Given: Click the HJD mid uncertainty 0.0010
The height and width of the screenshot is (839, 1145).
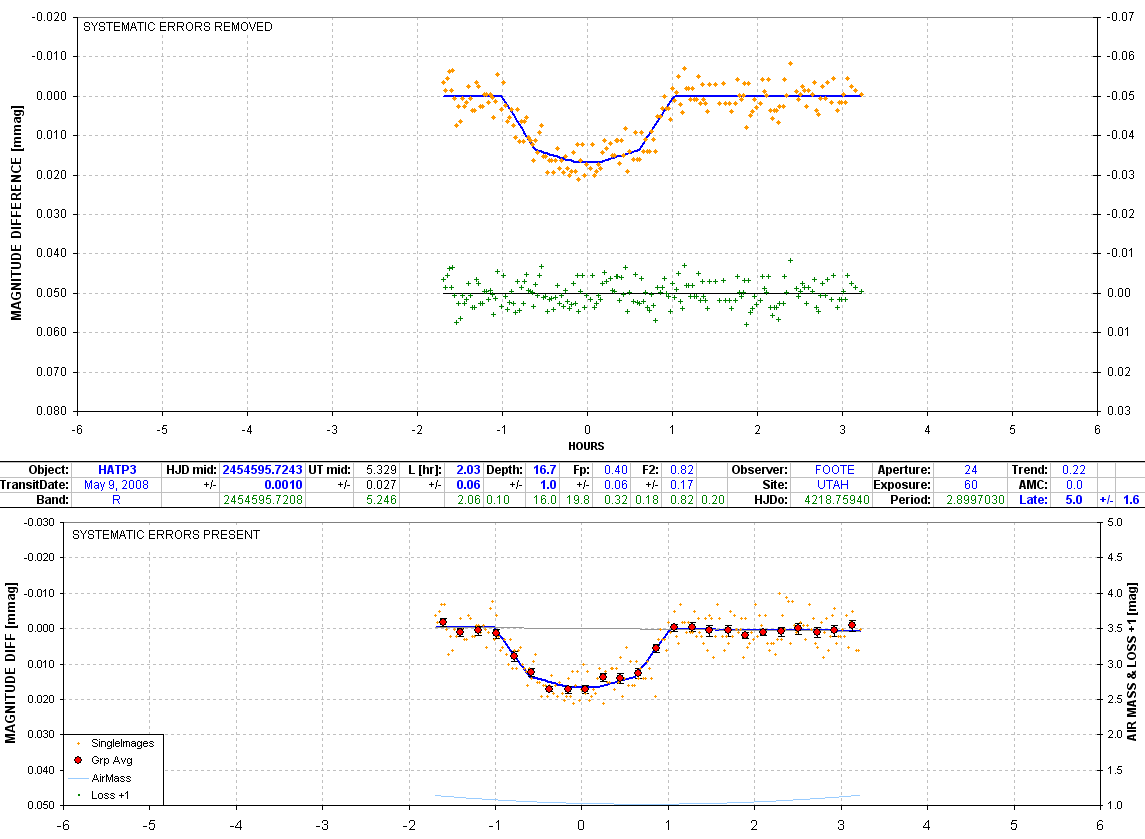Looking at the screenshot, I should [x=283, y=485].
